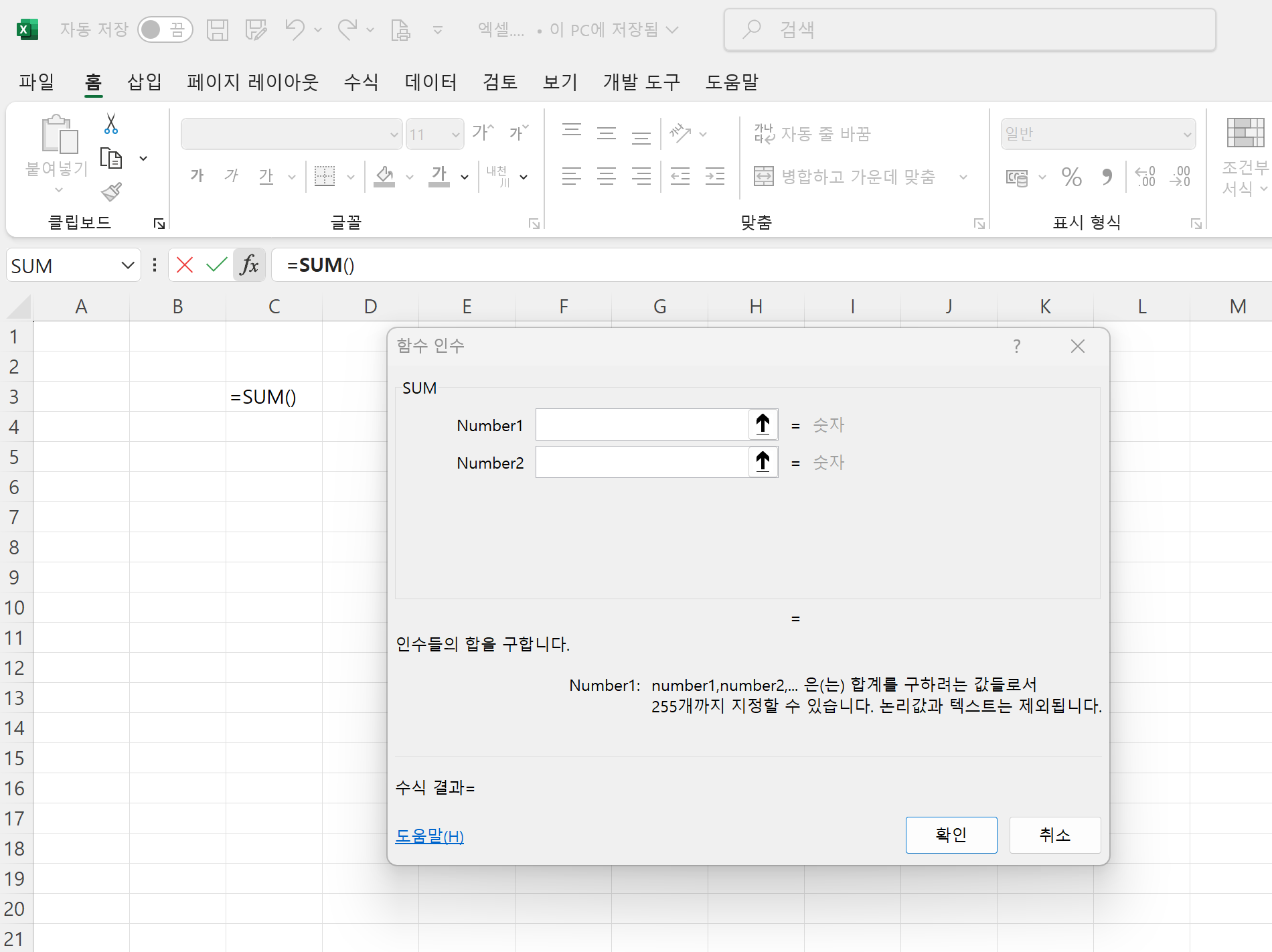The width and height of the screenshot is (1272, 952).
Task: Click the accounting currency format icon
Action: tap(1017, 177)
